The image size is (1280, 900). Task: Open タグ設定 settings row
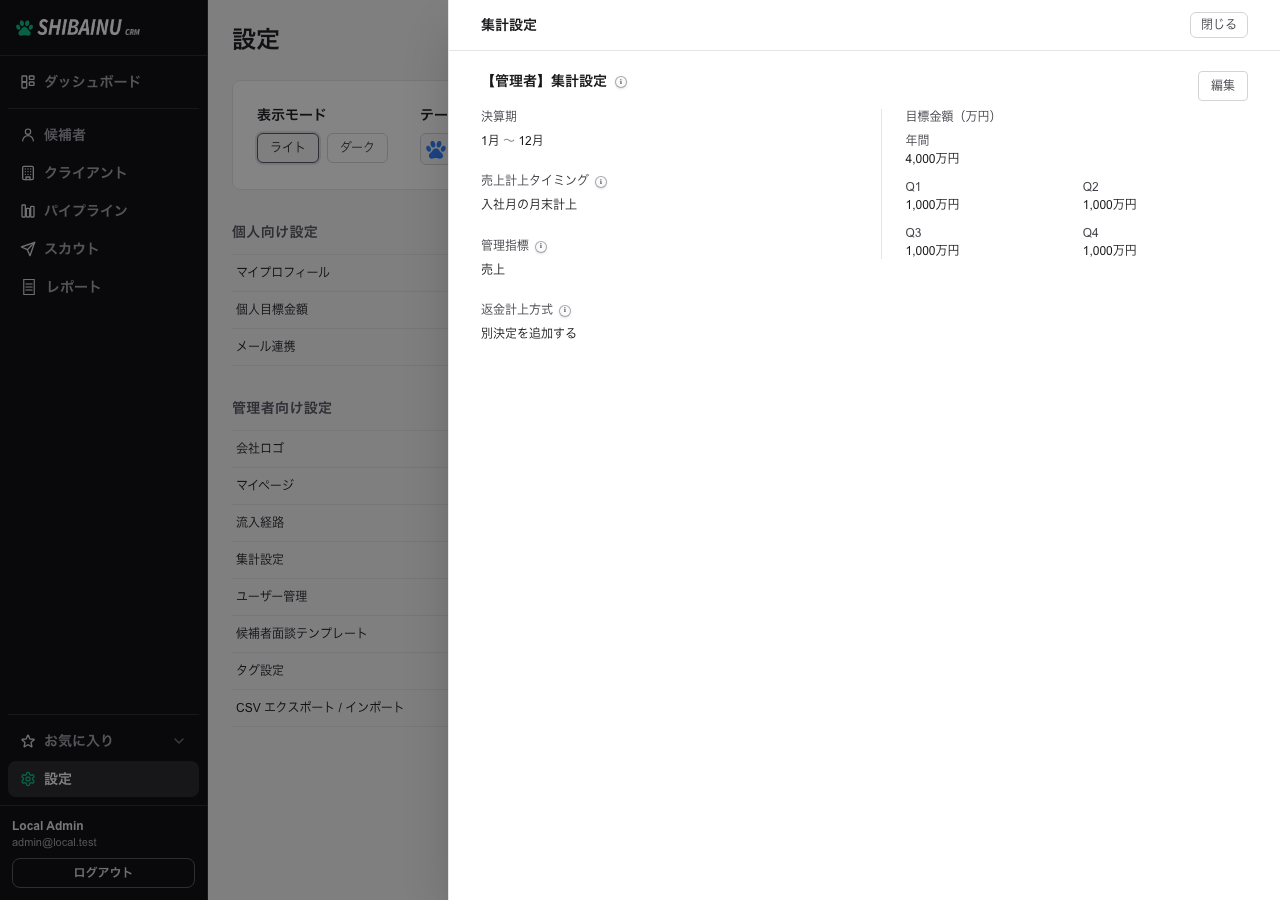tap(340, 671)
